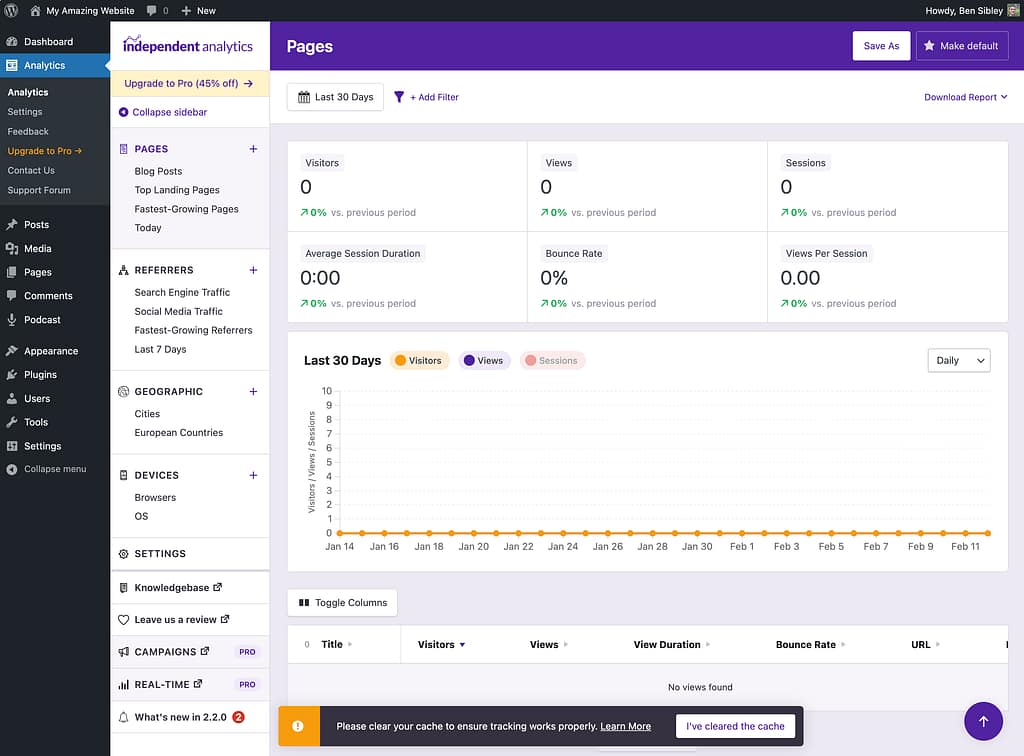The height and width of the screenshot is (756, 1024).
Task: Click the plus icon beside GEOGRAPHIC
Action: point(253,392)
